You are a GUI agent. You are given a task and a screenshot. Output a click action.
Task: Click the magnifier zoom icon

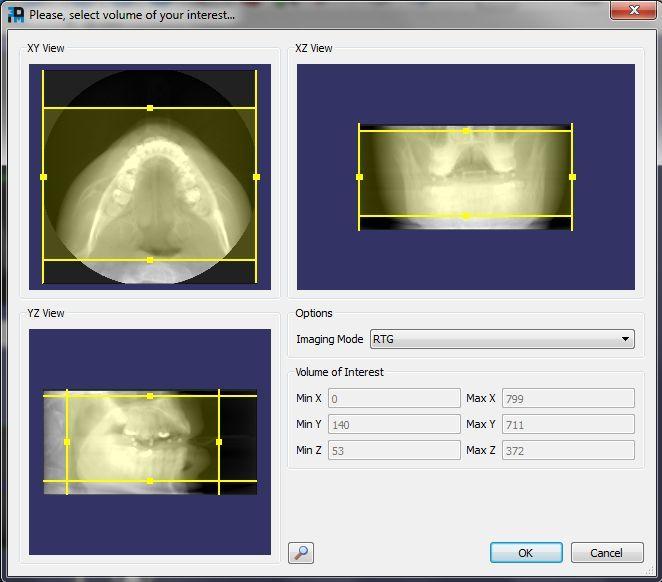tap(299, 552)
